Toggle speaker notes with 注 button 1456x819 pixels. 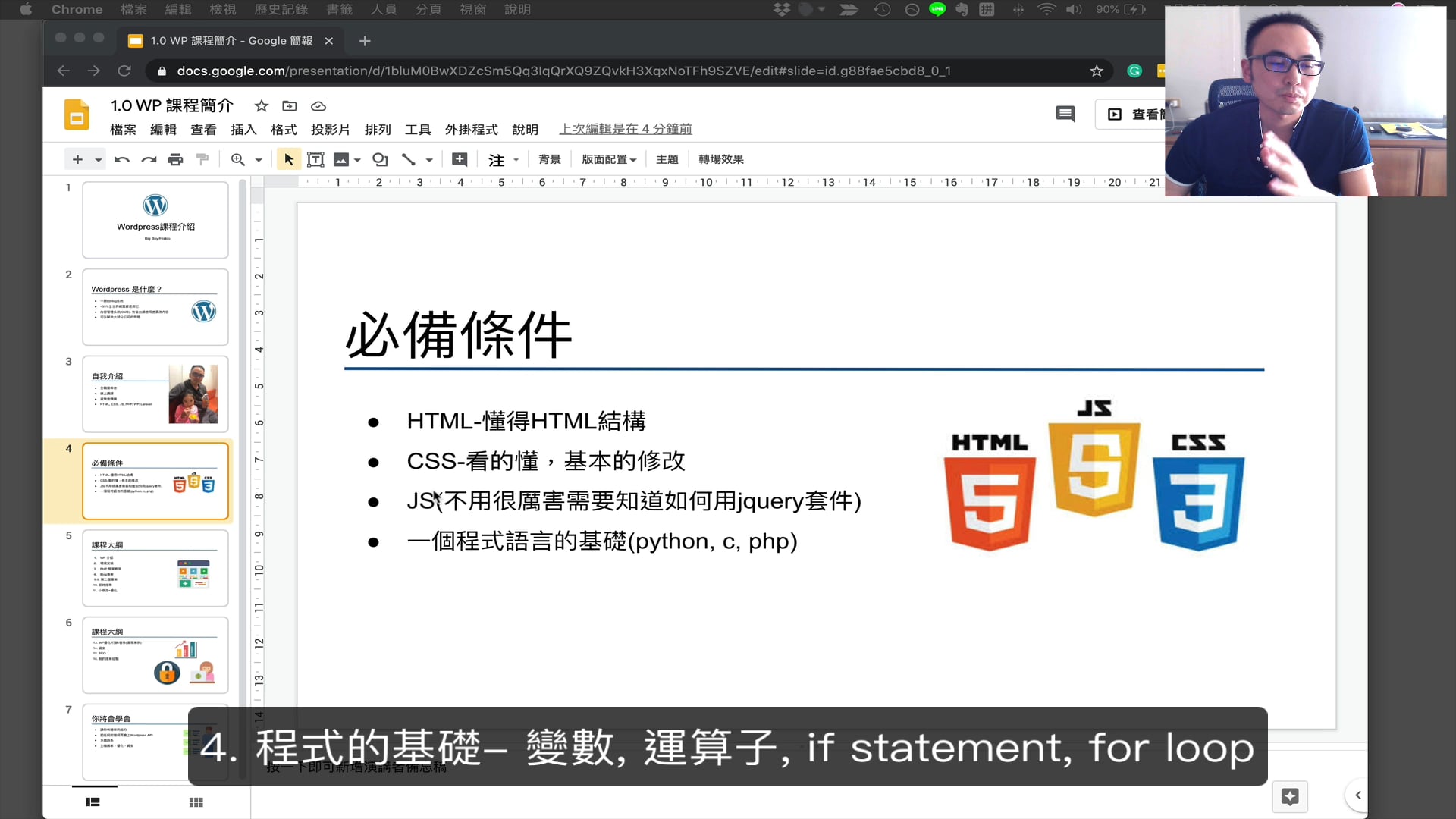pos(497,159)
